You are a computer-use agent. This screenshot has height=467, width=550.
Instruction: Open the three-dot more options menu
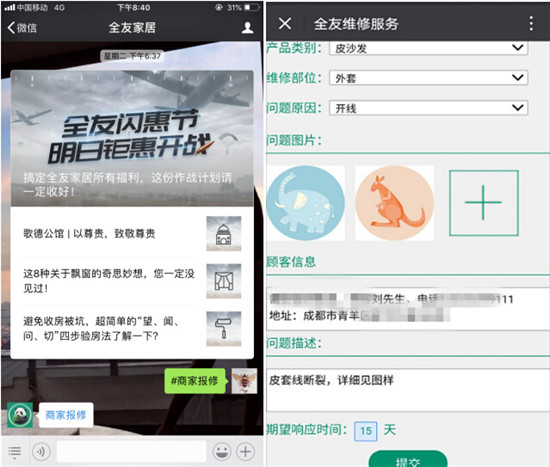[531, 24]
